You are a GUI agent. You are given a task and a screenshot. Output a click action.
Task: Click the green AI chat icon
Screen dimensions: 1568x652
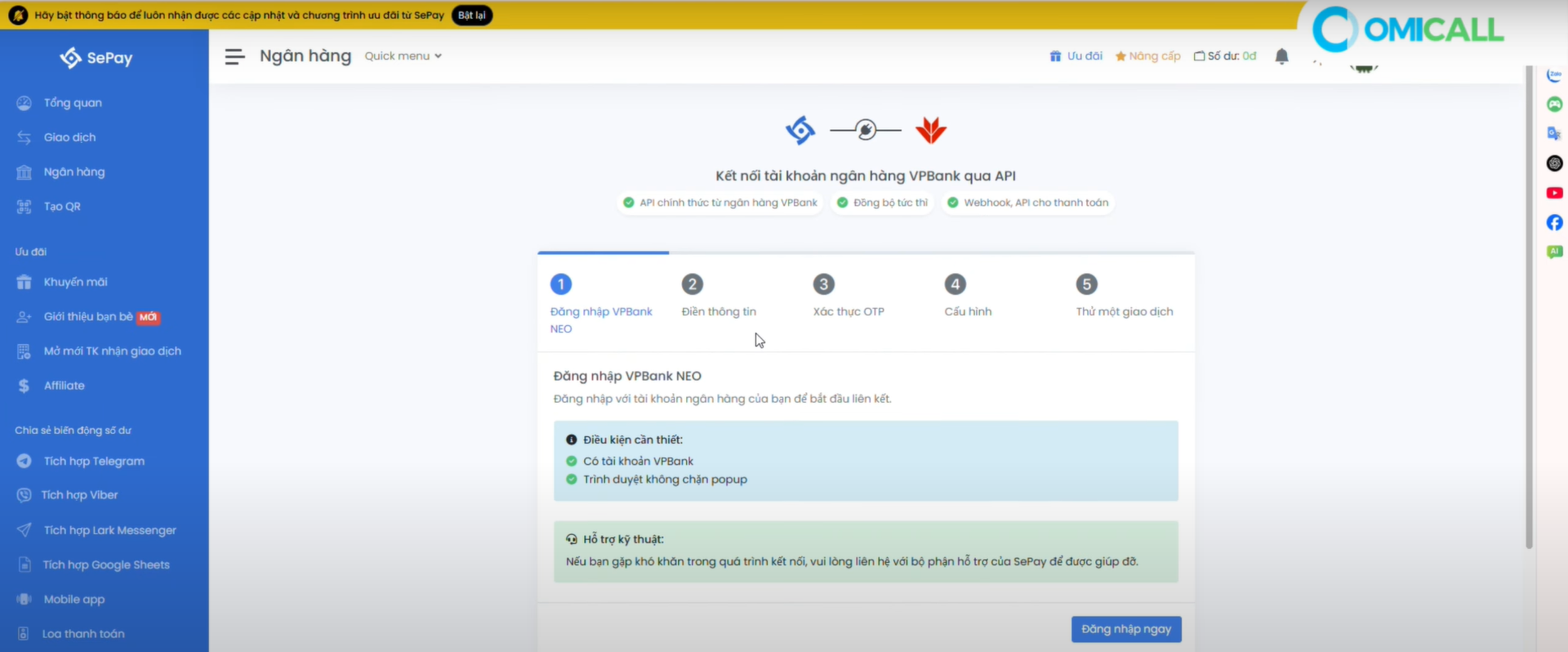click(x=1554, y=252)
